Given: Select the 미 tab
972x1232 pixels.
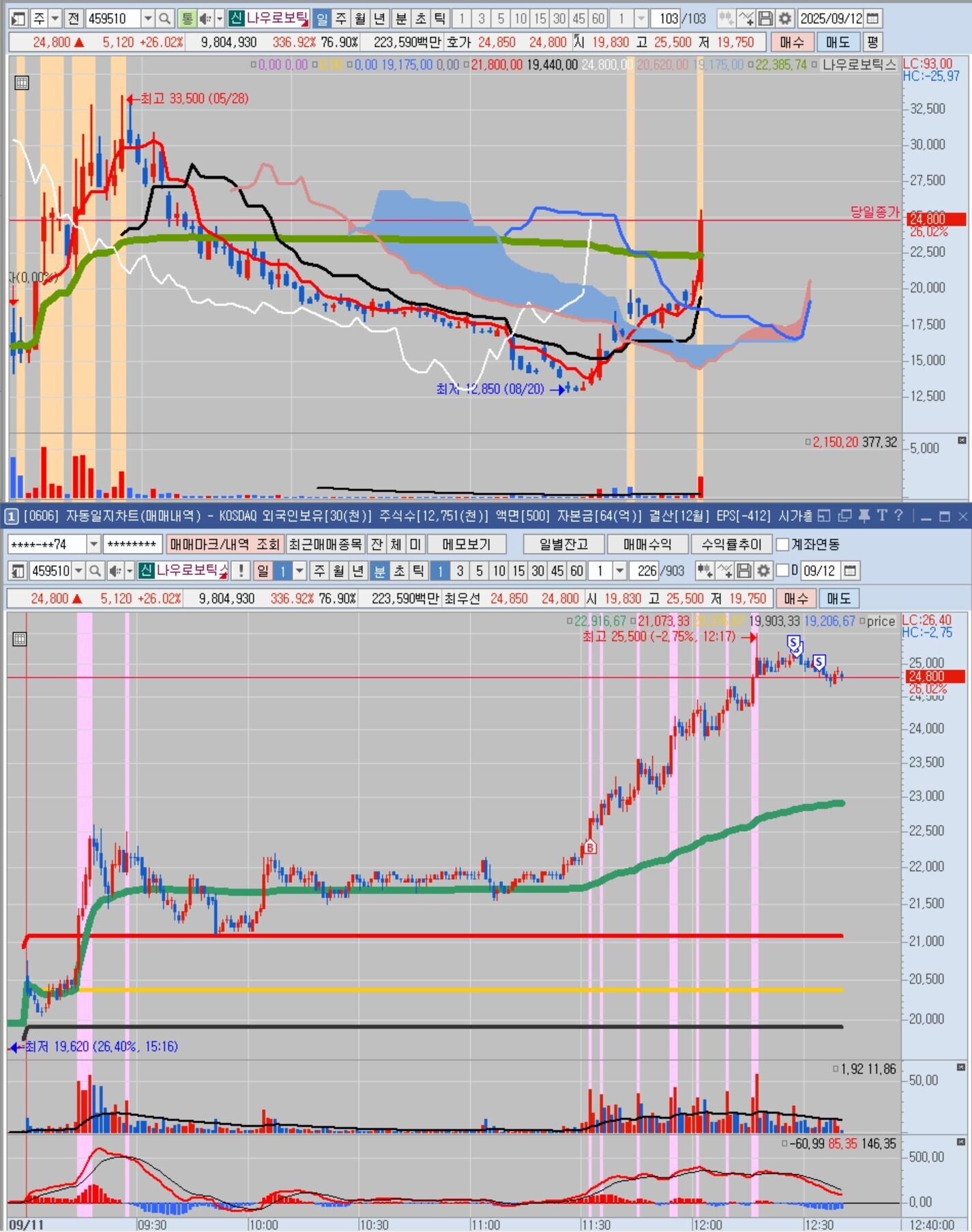Looking at the screenshot, I should click(x=415, y=545).
